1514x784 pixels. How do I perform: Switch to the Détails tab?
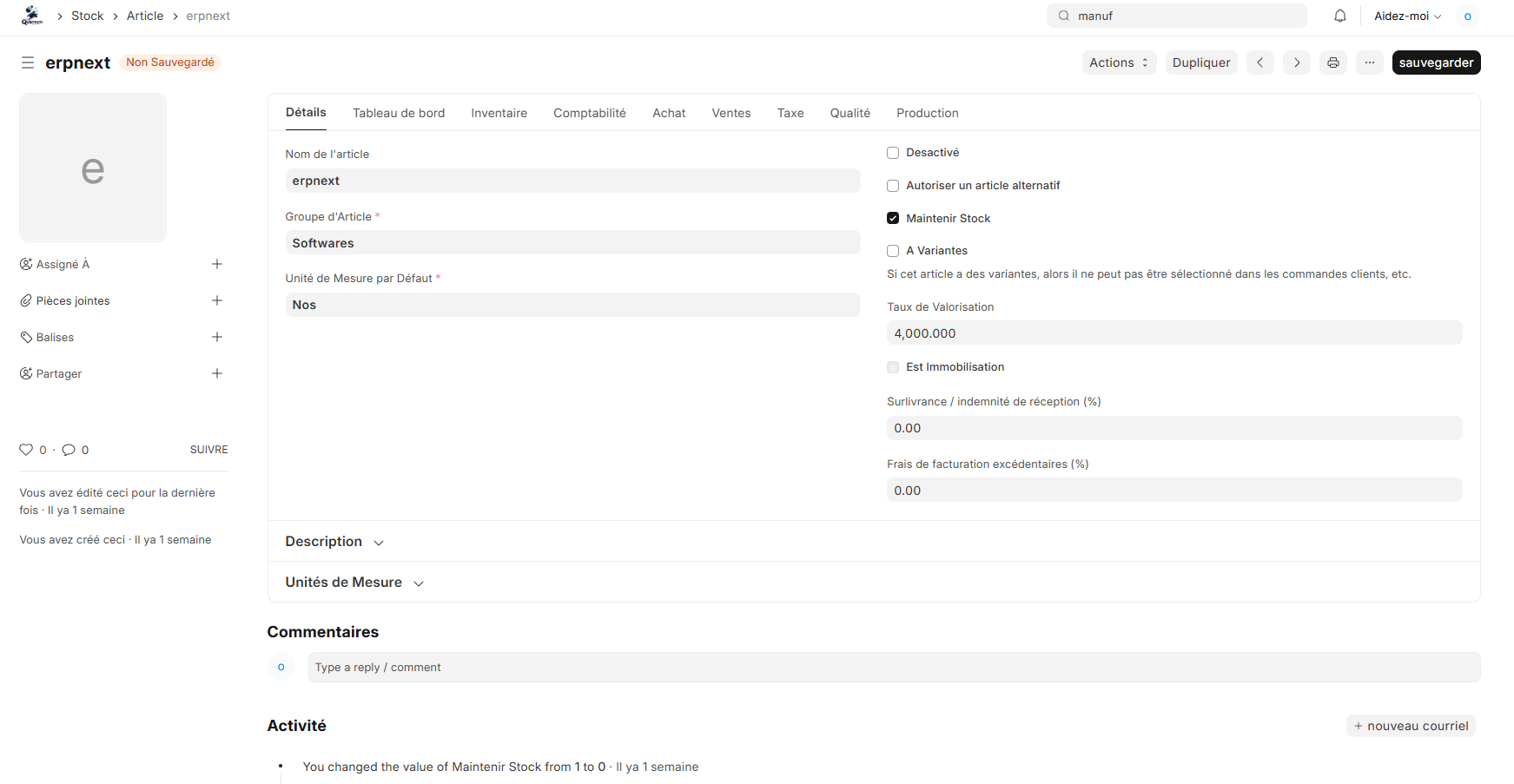click(x=306, y=113)
